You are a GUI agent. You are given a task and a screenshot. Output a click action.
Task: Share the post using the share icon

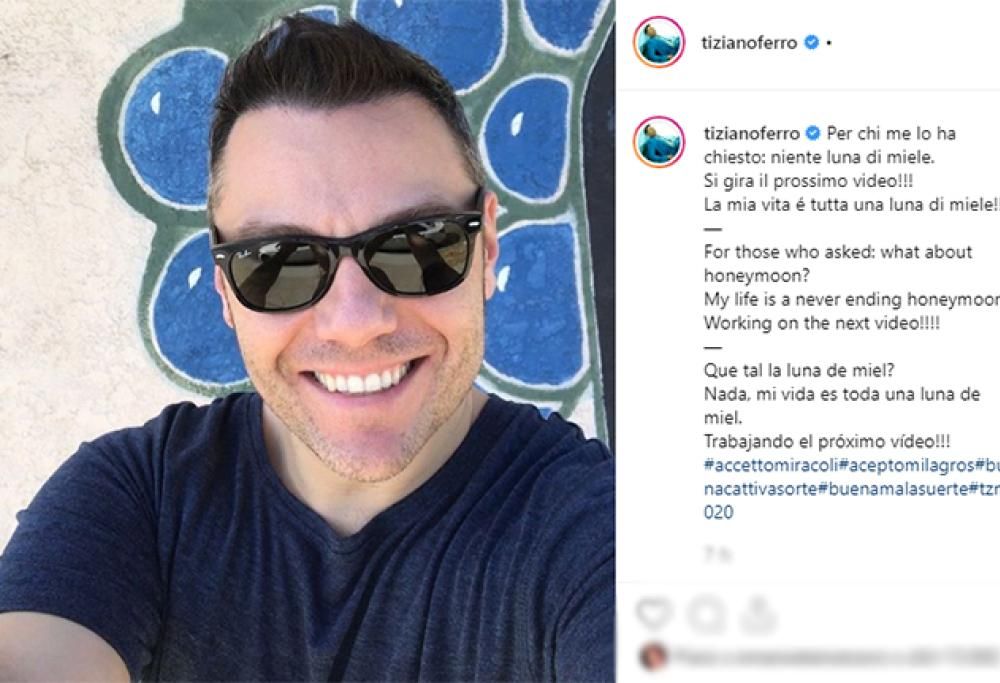(757, 614)
